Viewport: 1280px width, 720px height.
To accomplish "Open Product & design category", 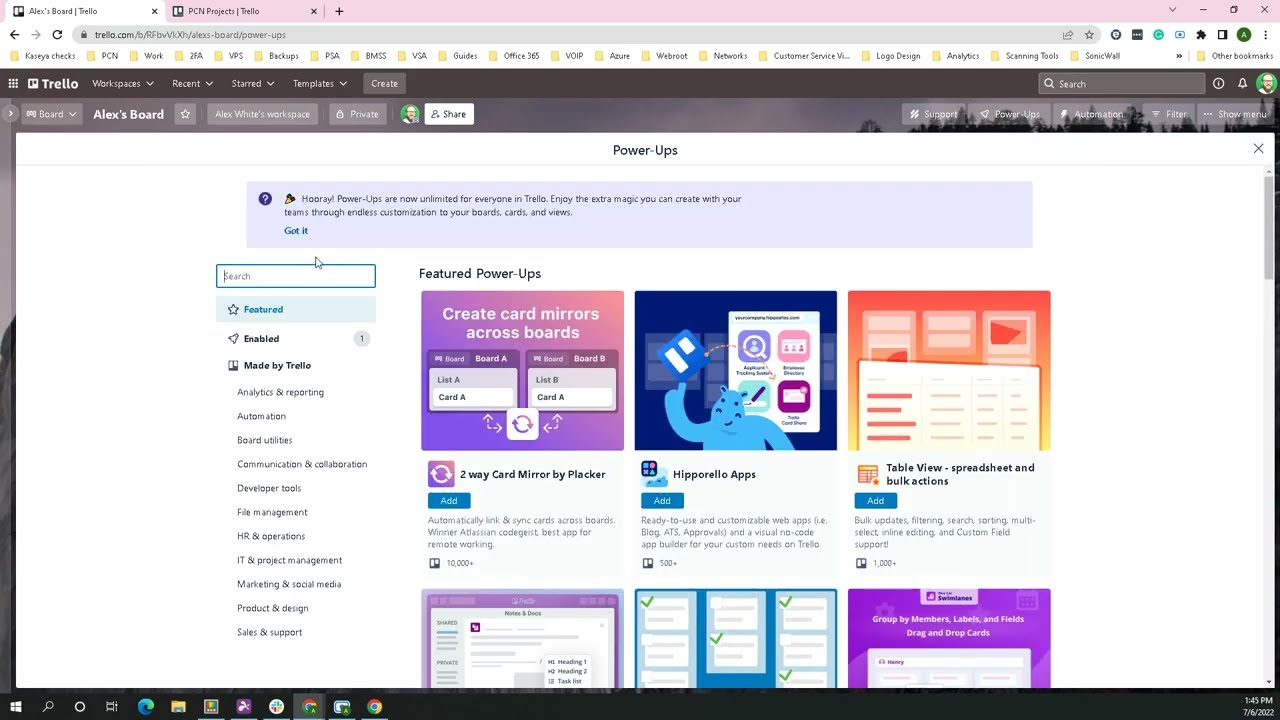I will 273,608.
